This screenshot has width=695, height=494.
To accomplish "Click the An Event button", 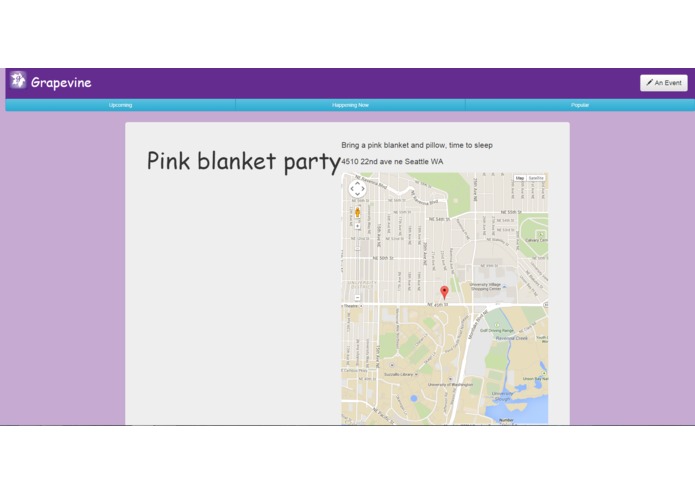I will [664, 83].
